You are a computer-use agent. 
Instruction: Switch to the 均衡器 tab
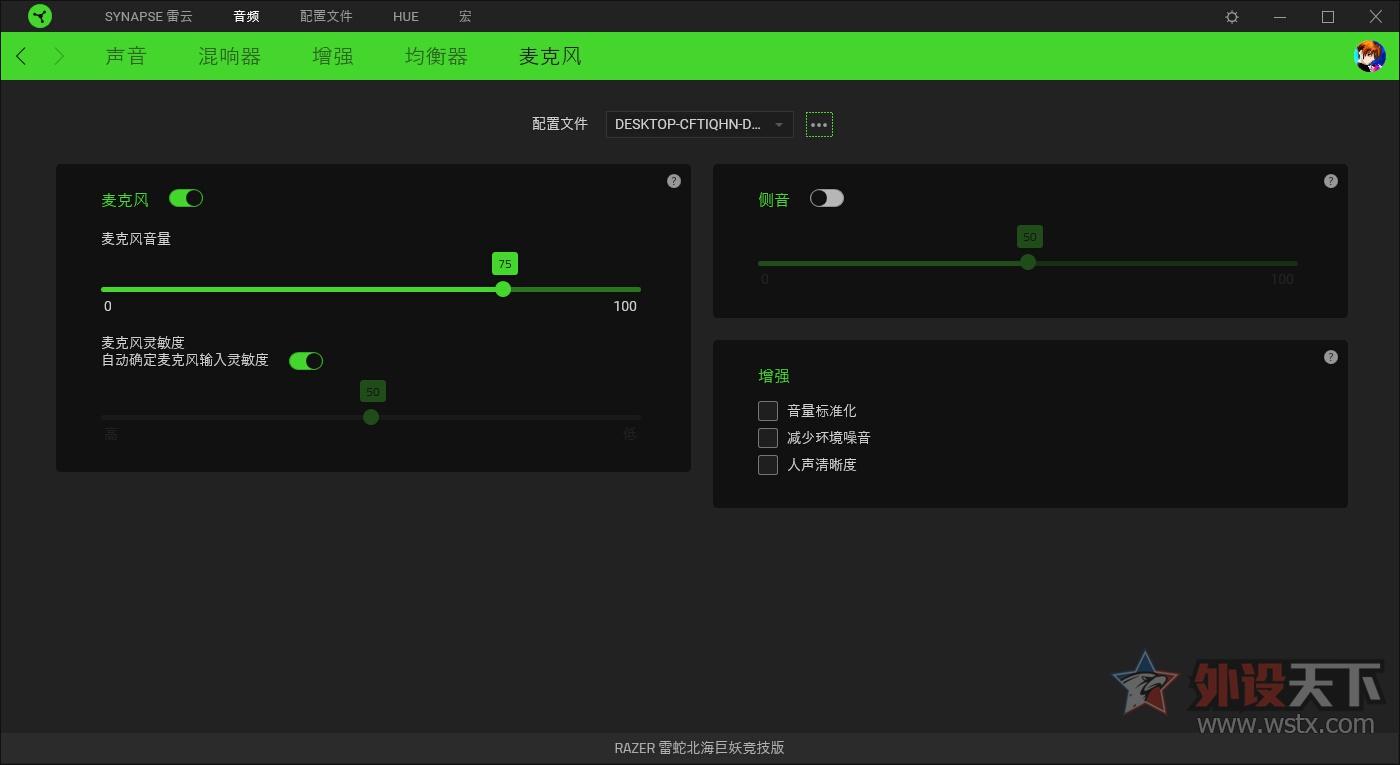(x=436, y=56)
